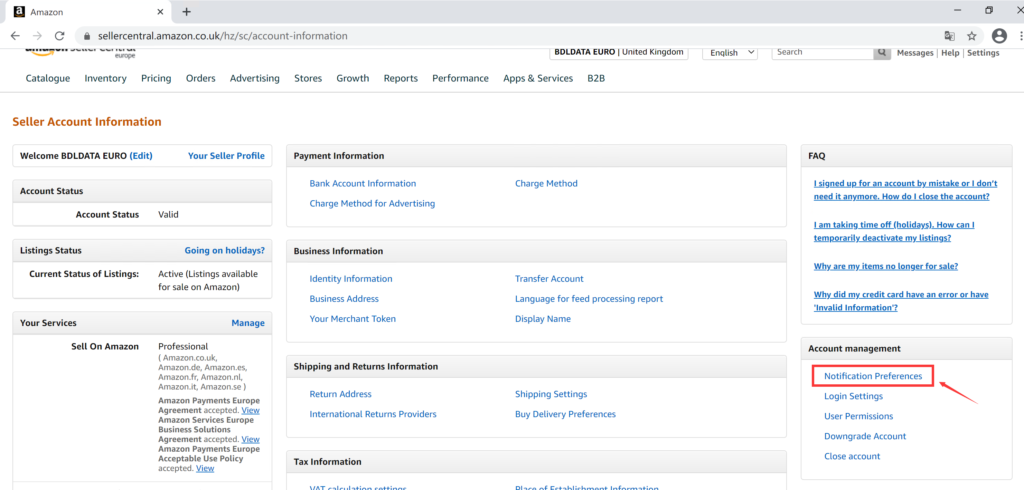Click the (Edit) link beside BDLDATA EURO
Viewport: 1024px width, 490px height.
[x=141, y=156]
